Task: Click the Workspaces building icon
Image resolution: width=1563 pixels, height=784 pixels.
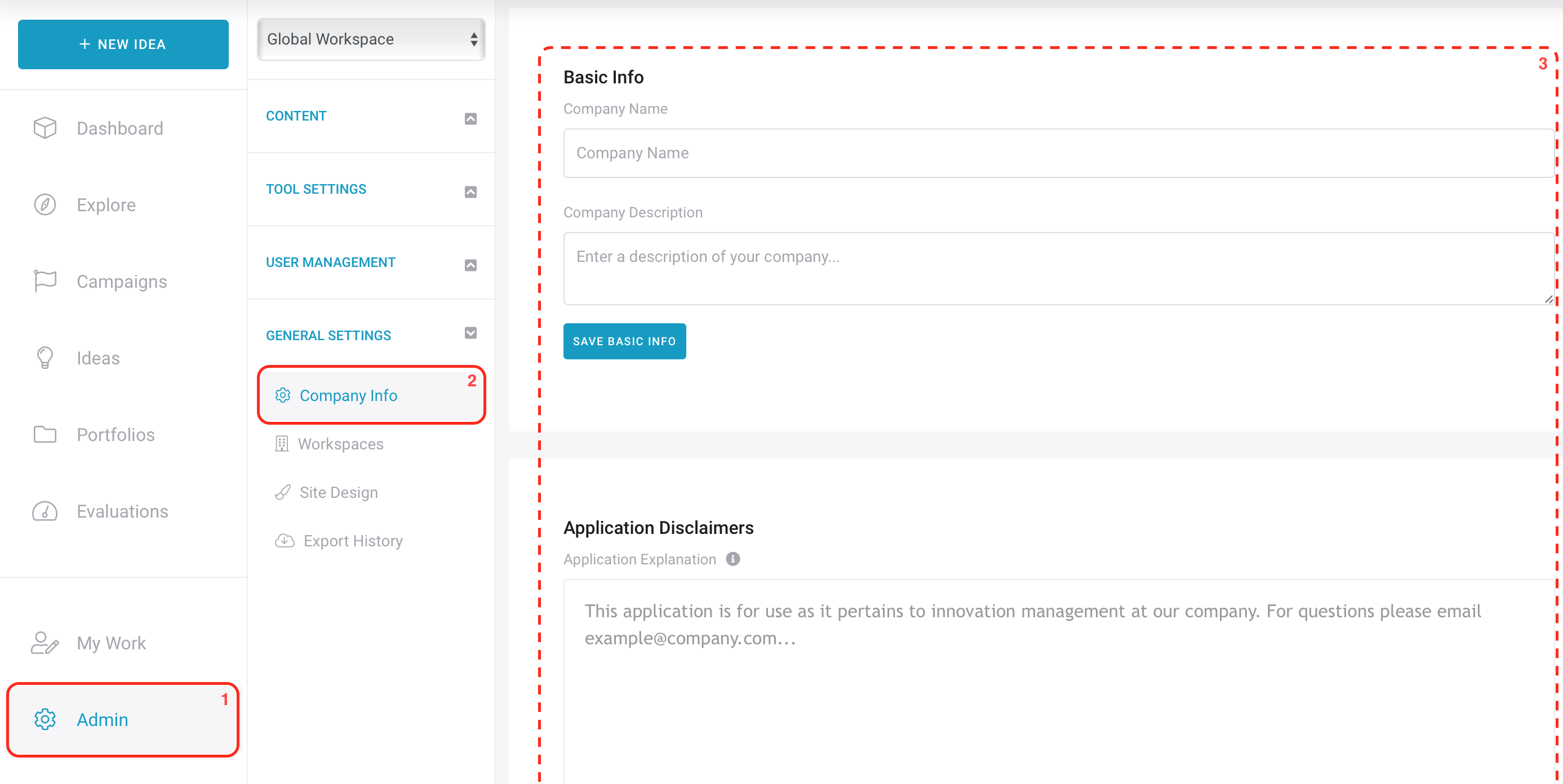Action: (282, 444)
